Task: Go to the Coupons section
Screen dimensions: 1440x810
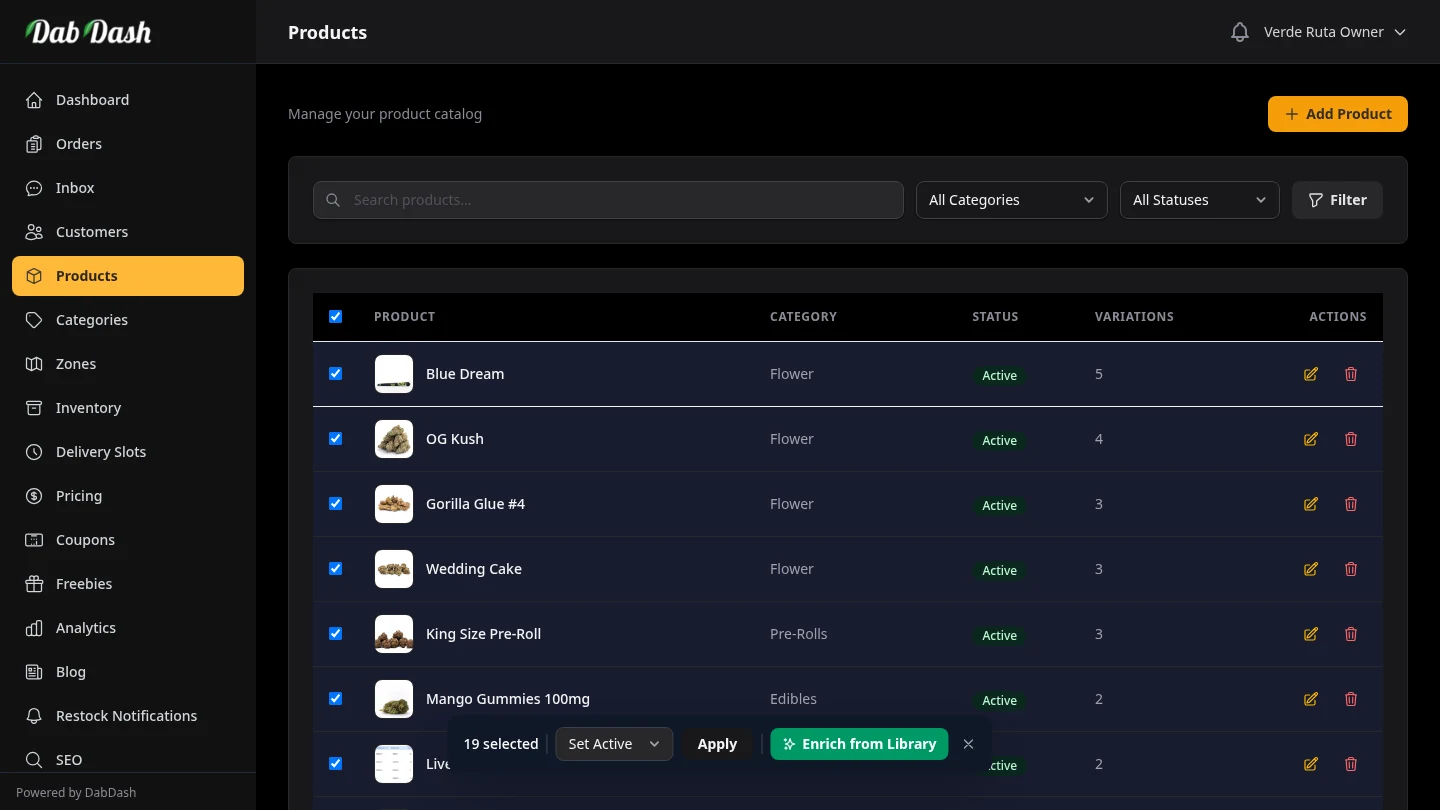Action: point(85,540)
